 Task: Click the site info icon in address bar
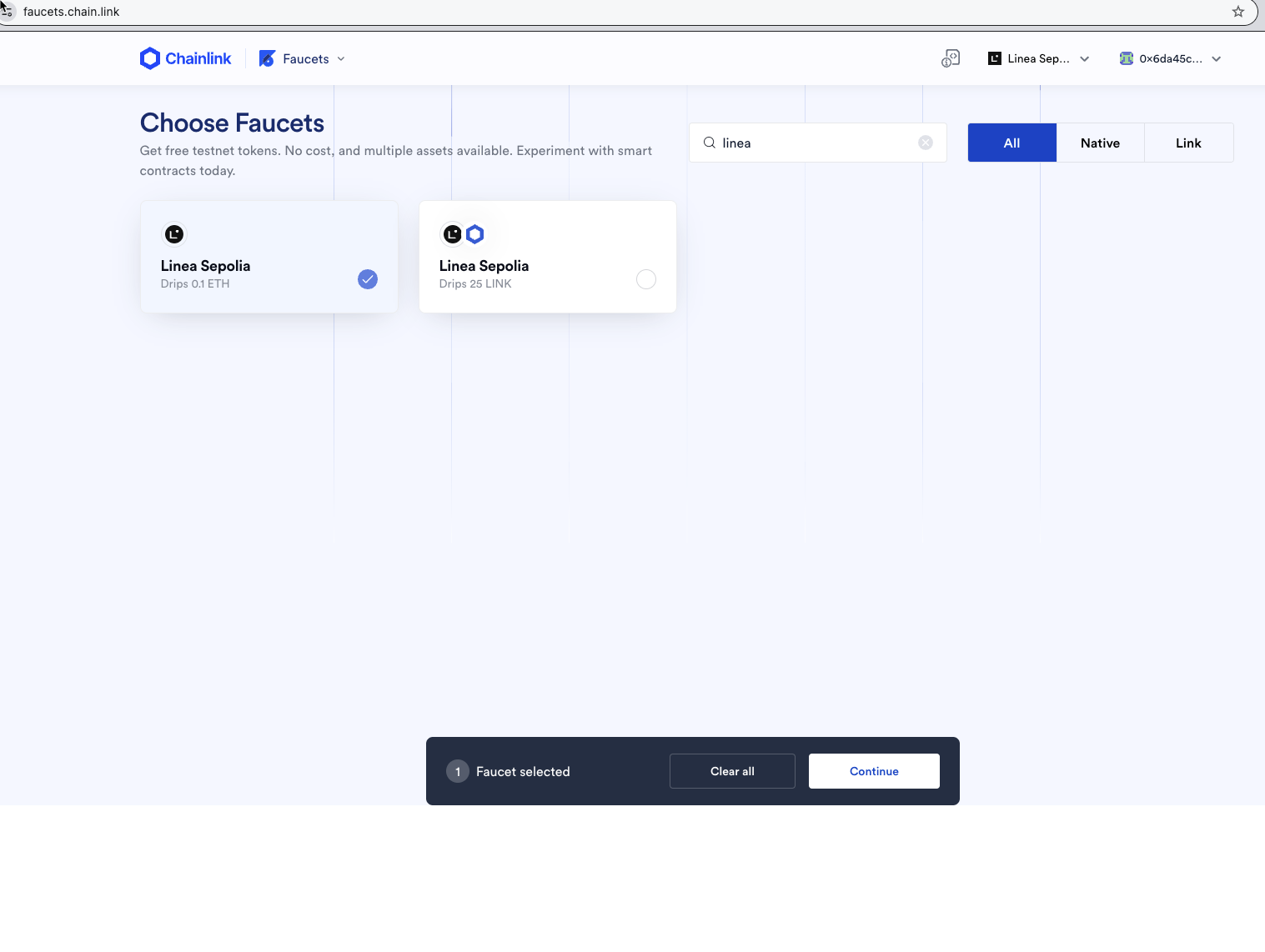[7, 12]
